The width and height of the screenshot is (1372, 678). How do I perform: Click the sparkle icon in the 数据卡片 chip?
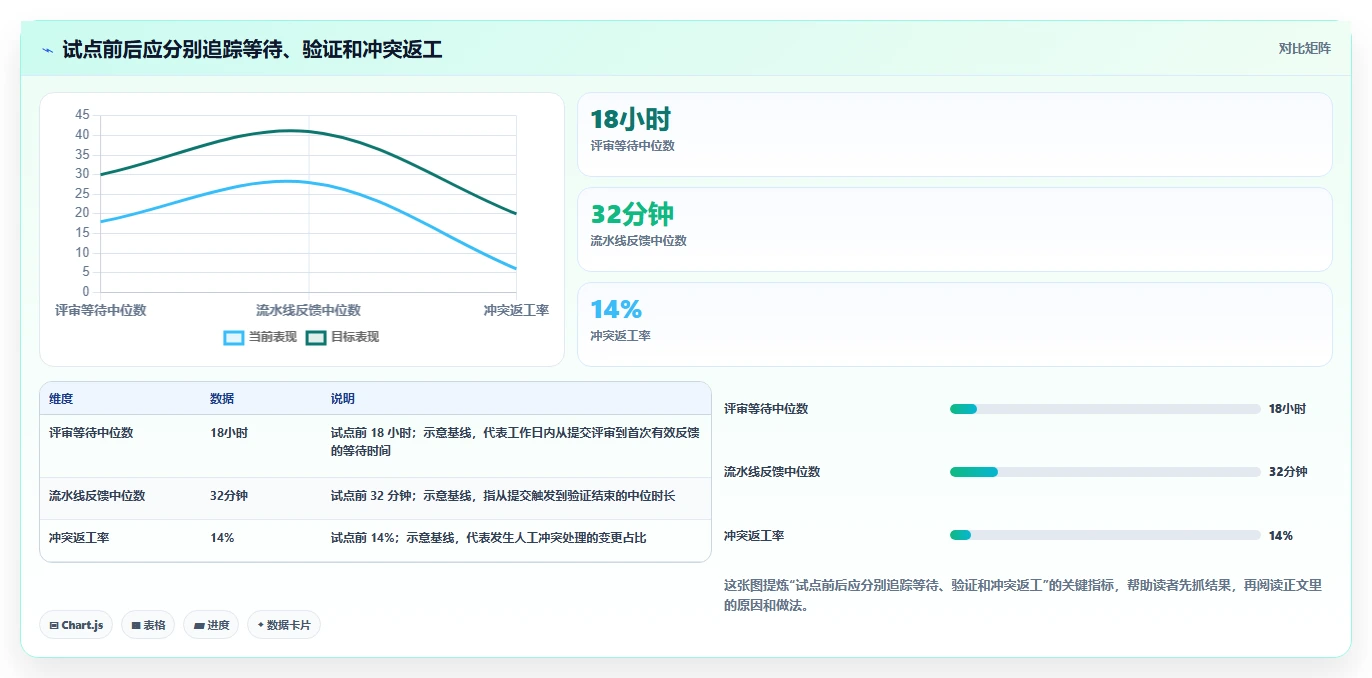click(260, 625)
